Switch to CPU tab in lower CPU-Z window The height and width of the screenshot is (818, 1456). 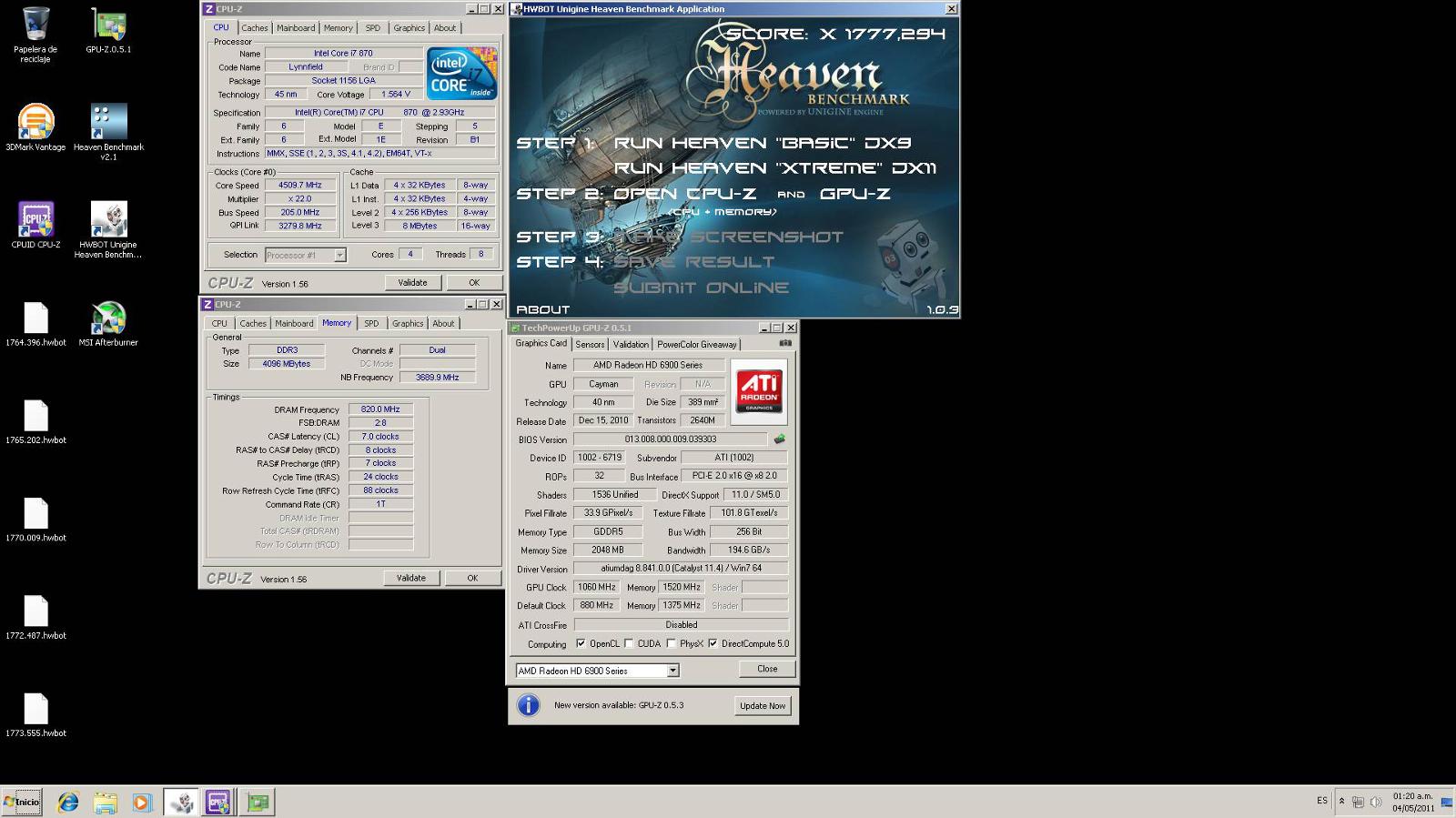(x=219, y=323)
